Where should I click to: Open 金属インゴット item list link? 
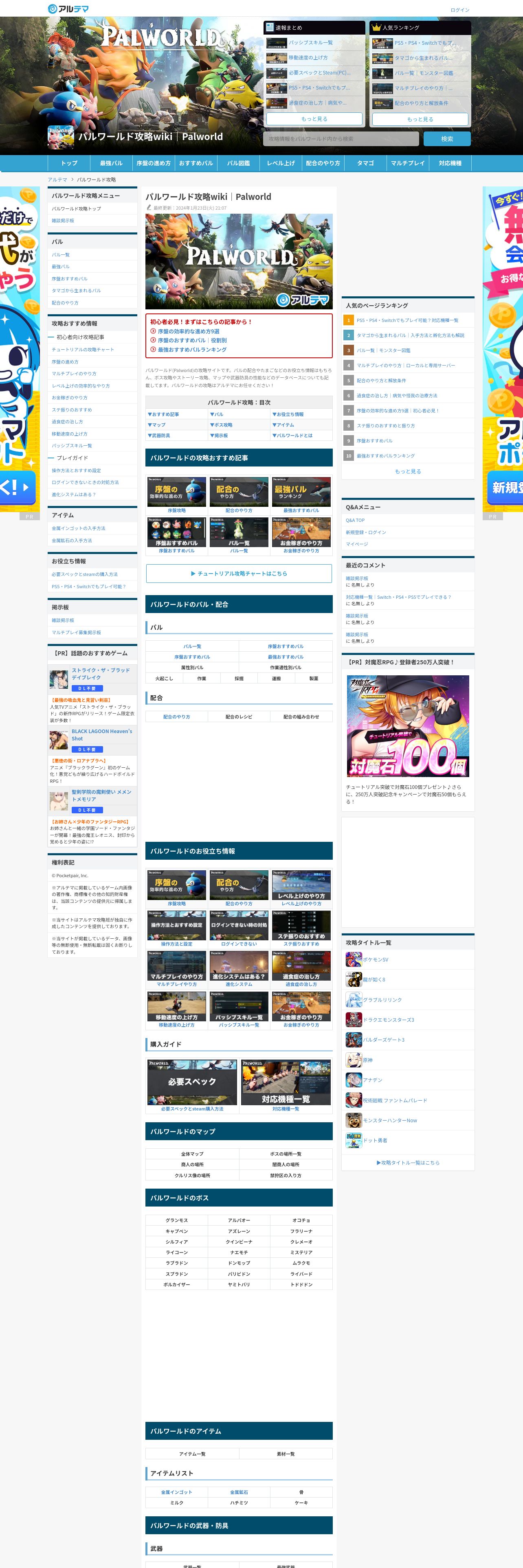(176, 1492)
